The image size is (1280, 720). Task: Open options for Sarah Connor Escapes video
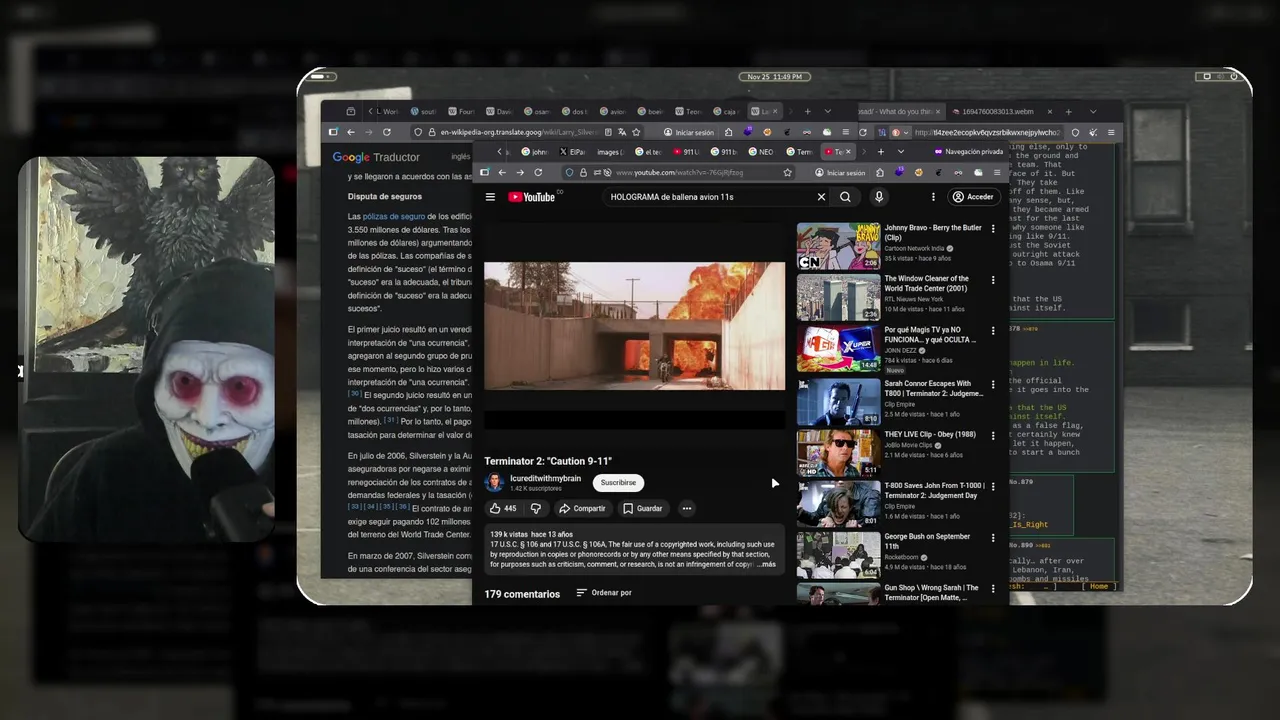coord(993,384)
